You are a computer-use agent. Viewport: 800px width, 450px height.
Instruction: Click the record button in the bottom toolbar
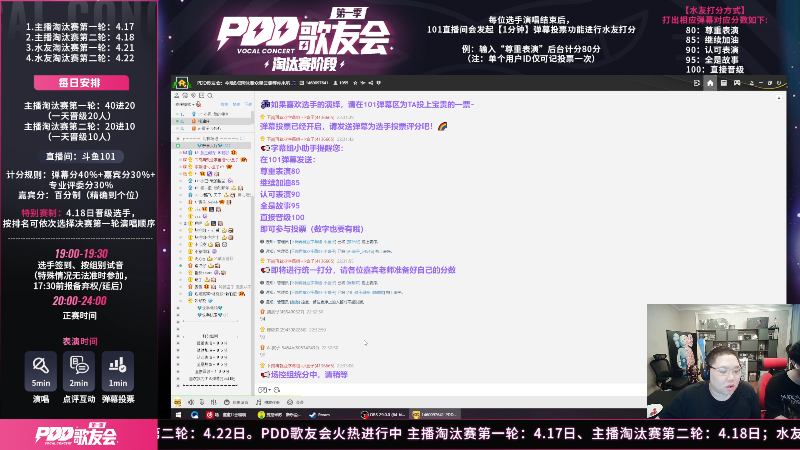coord(236,403)
